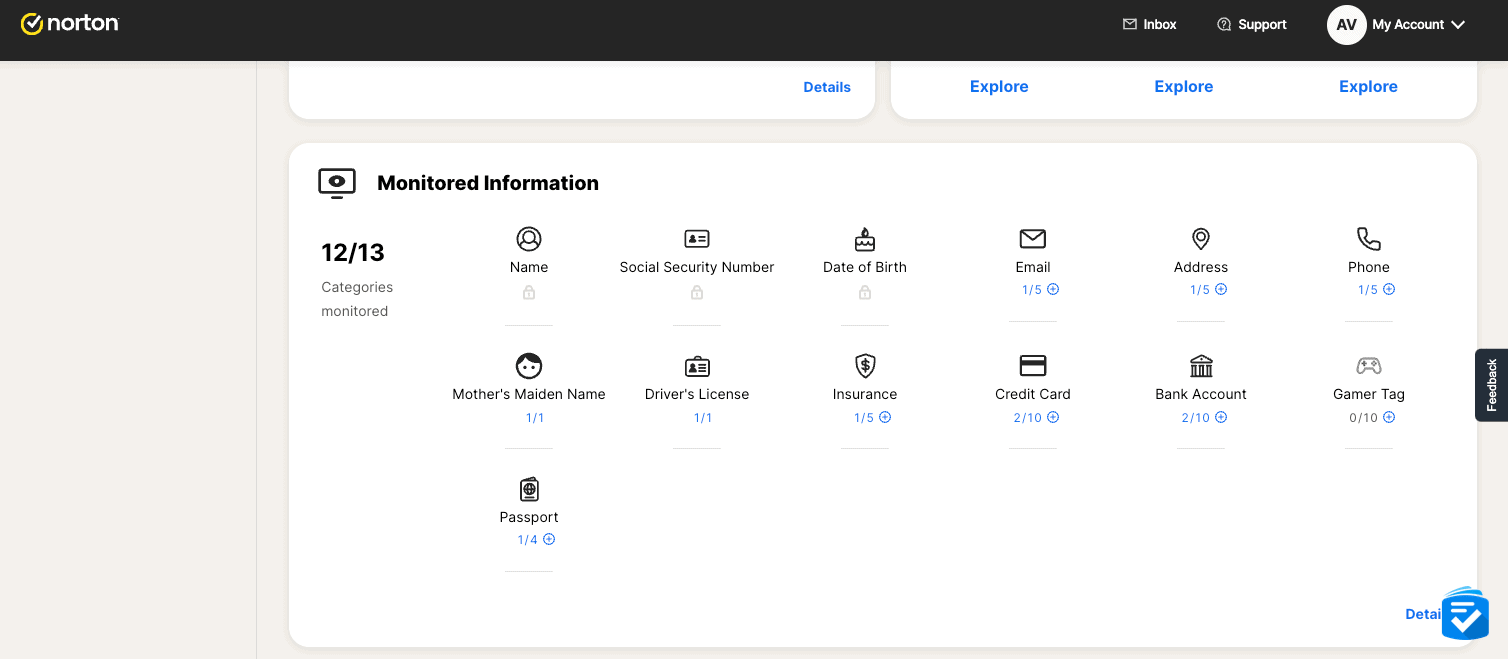Screen dimensions: 1508x659
Task: Click the Social Security Number label
Action: click(697, 267)
